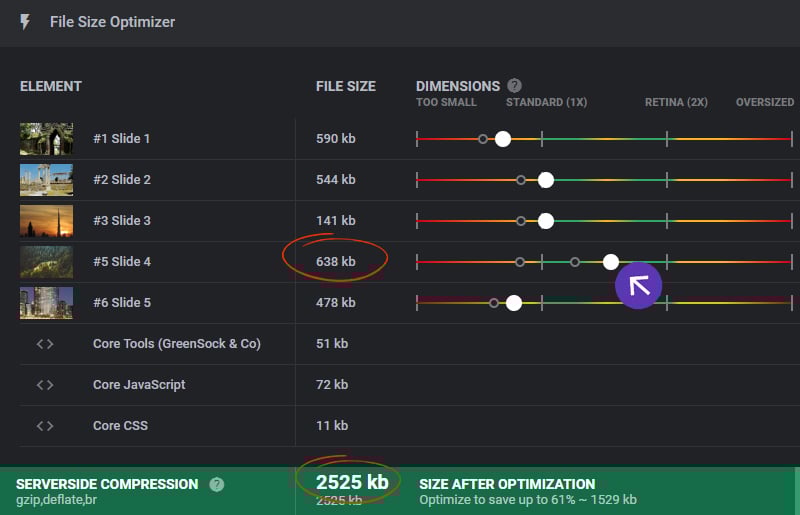Viewport: 800px width, 515px height.
Task: Click the white slider handle for Slide 4
Action: [x=611, y=262]
